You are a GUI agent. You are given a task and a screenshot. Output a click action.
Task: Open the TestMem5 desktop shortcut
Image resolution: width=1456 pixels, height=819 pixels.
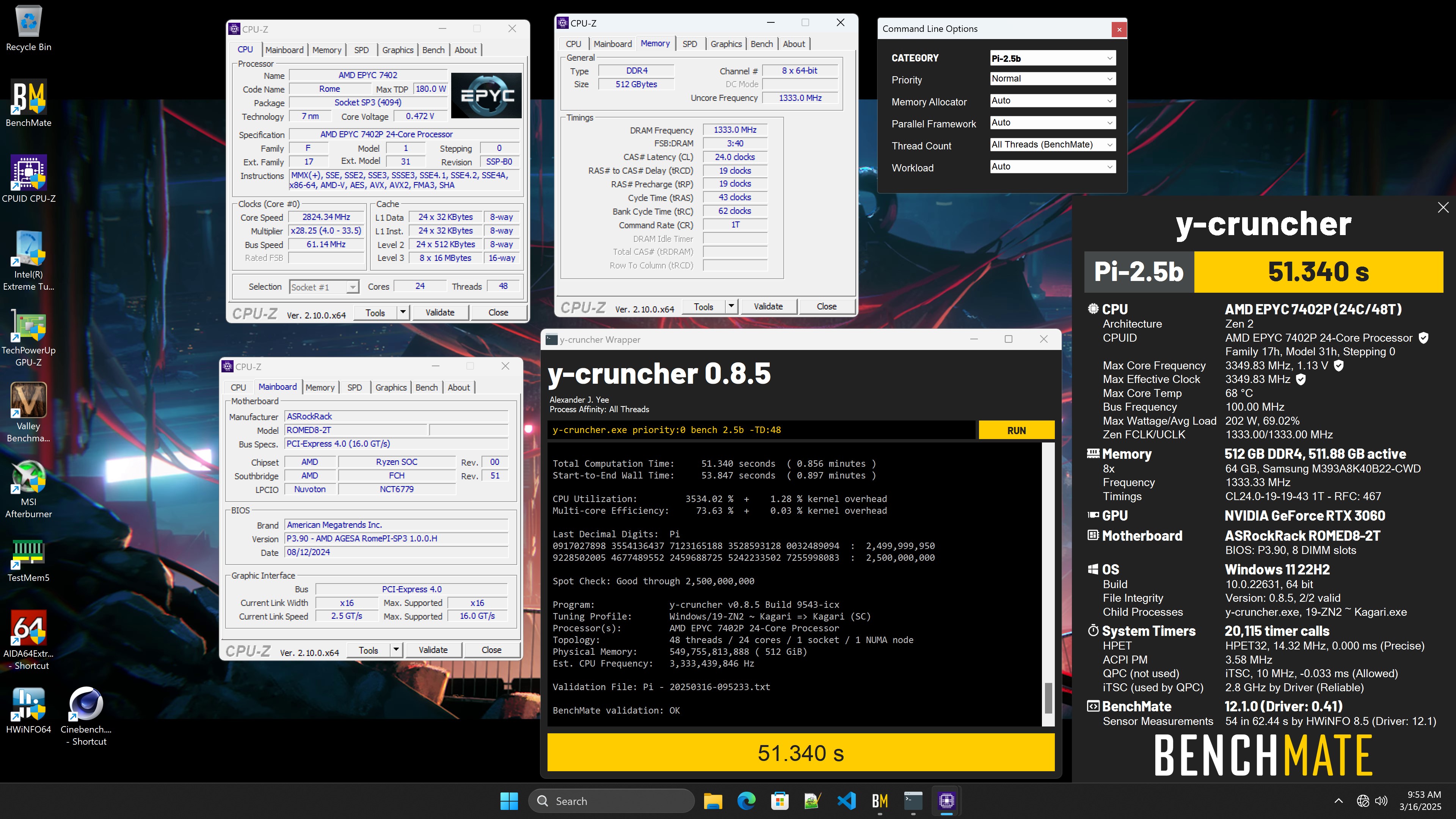[x=28, y=560]
